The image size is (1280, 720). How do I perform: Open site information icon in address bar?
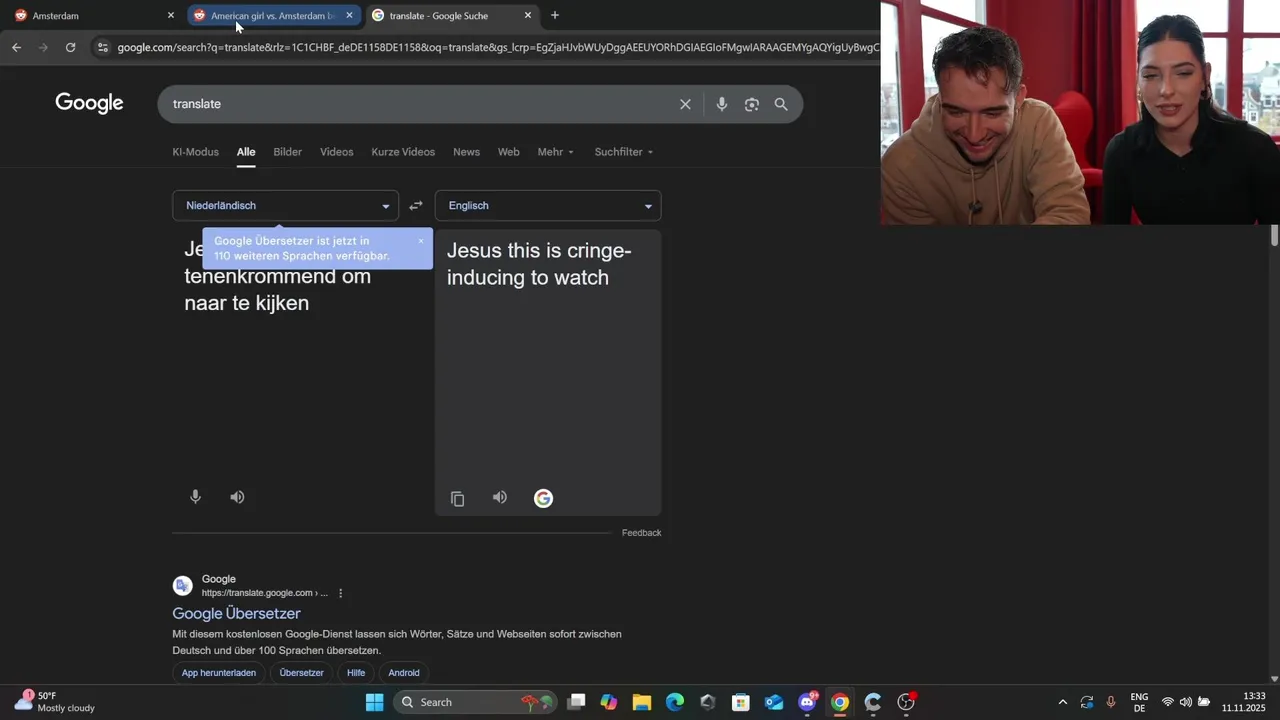[102, 47]
